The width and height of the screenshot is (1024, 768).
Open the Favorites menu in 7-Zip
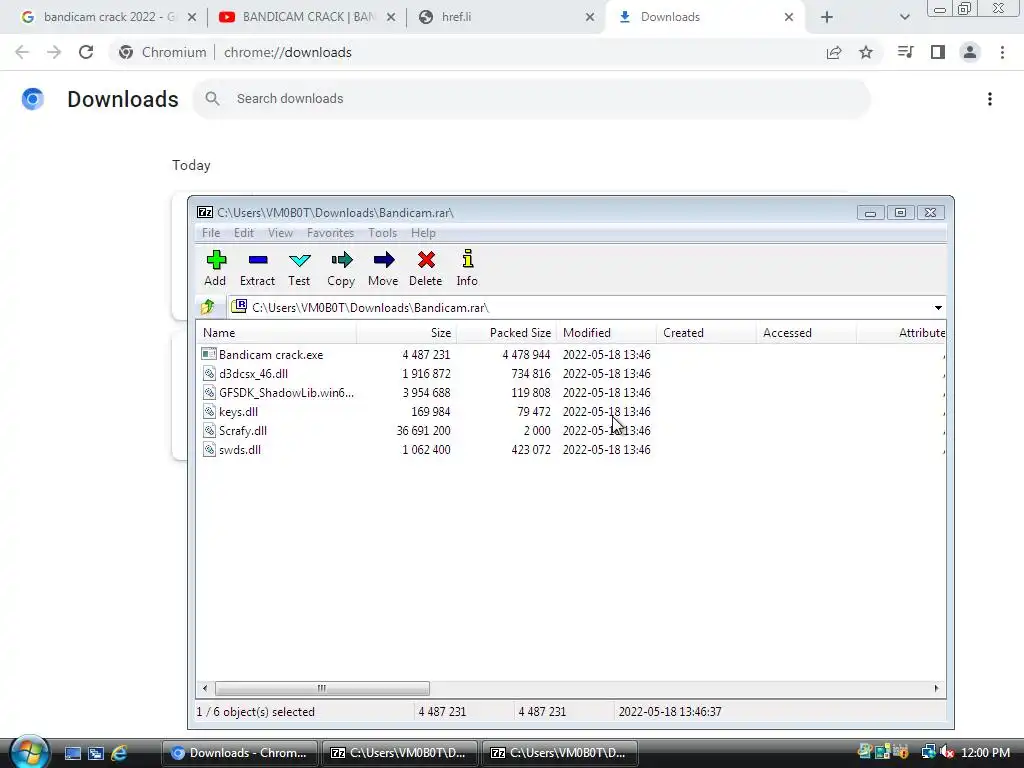pyautogui.click(x=330, y=232)
